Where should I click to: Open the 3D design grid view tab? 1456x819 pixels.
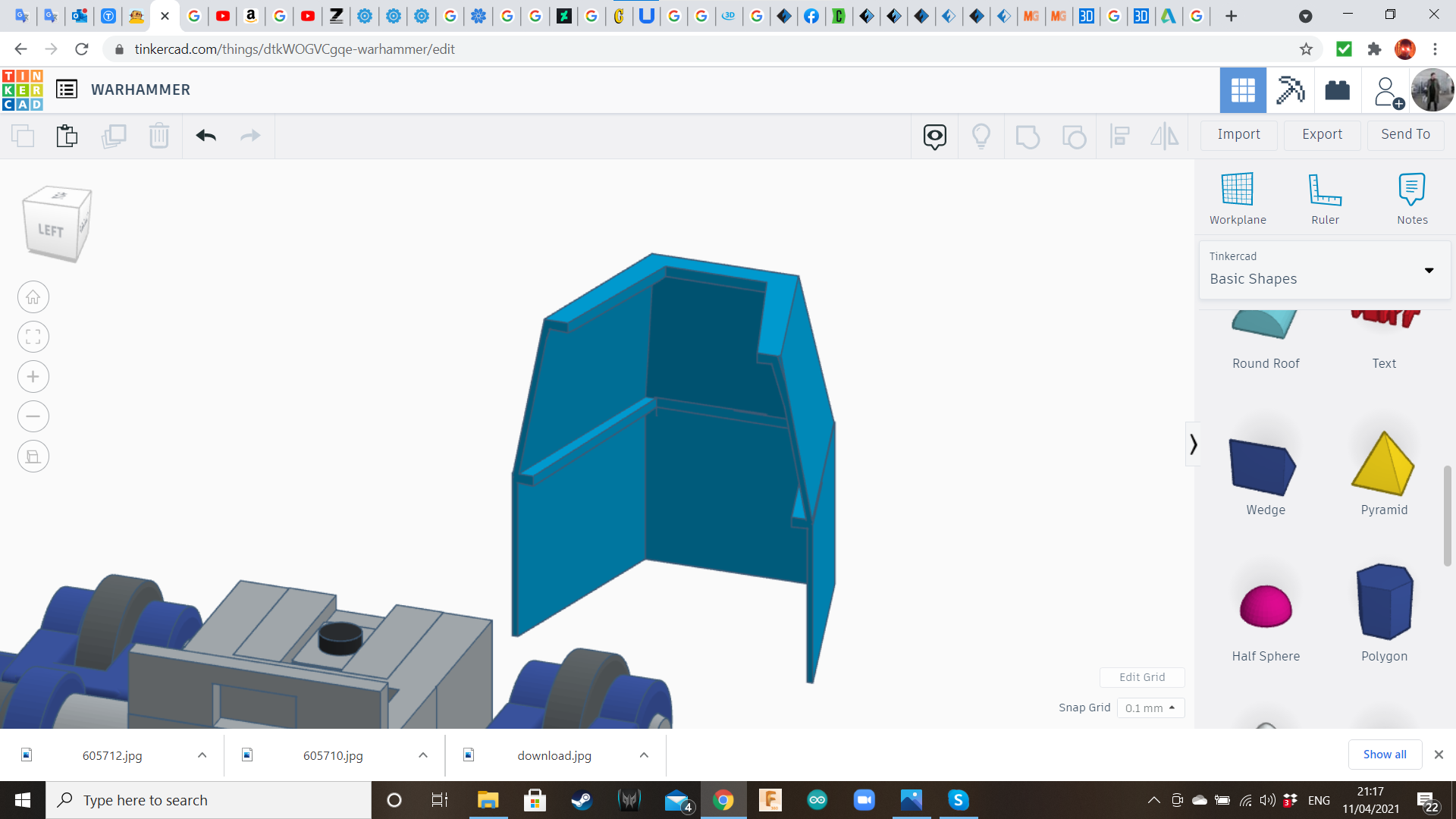click(x=1243, y=90)
